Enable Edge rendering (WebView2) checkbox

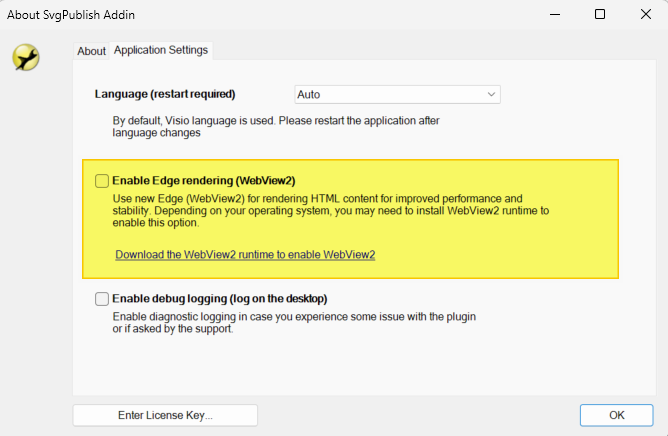[102, 181]
